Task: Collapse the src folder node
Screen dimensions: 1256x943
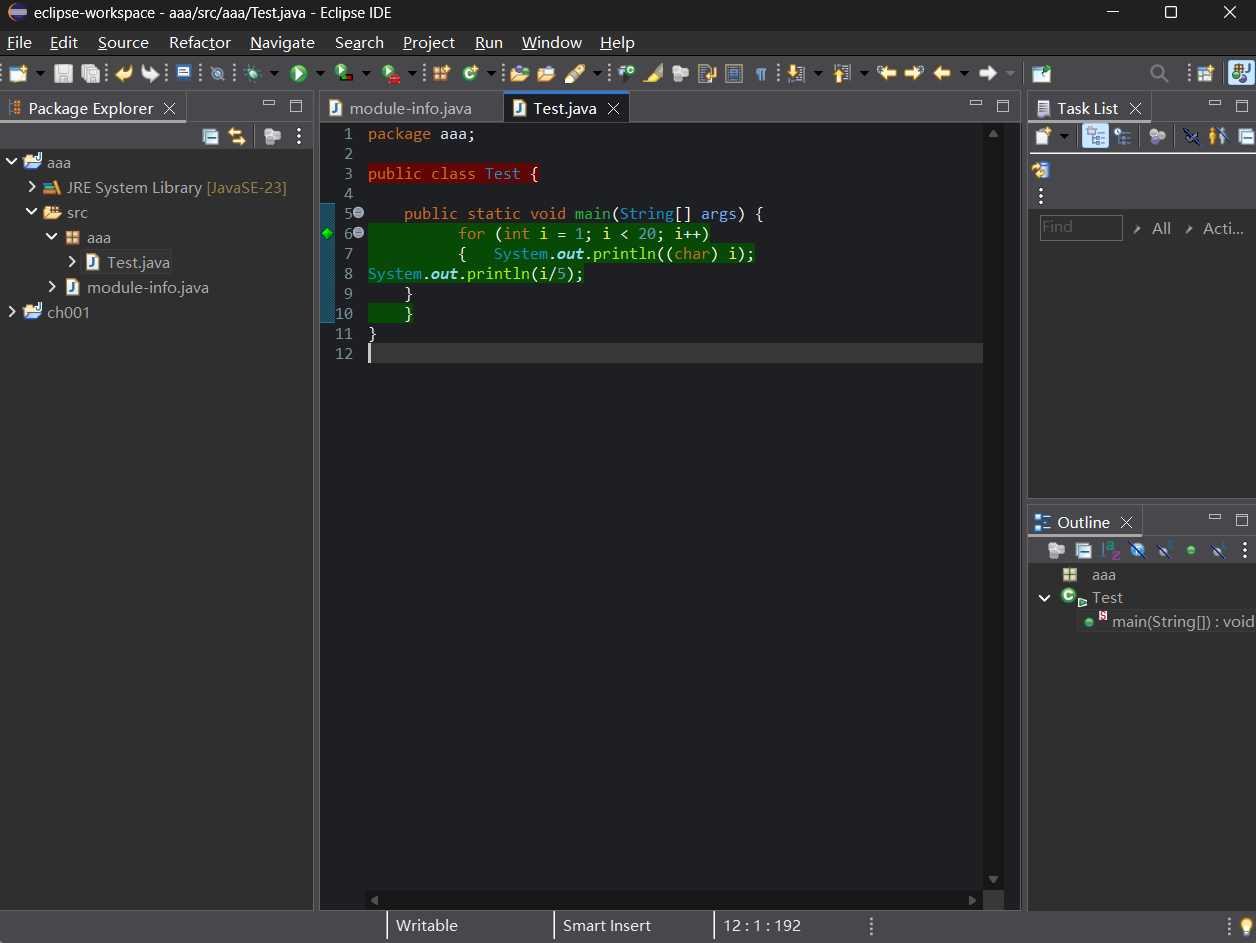Action: 32,212
